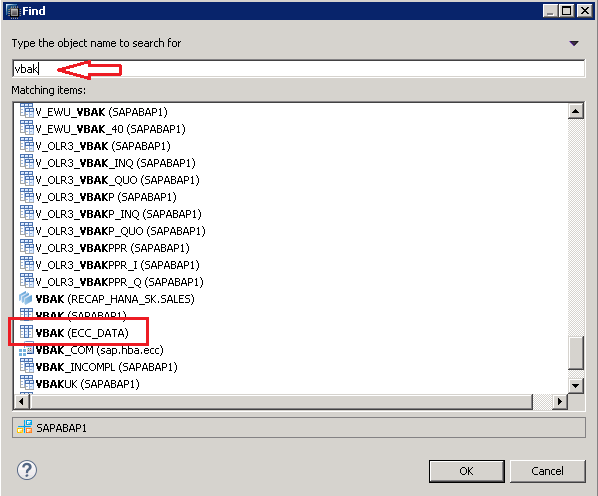Maximize the Find dialog window
This screenshot has height=496, width=598.
[x=566, y=11]
